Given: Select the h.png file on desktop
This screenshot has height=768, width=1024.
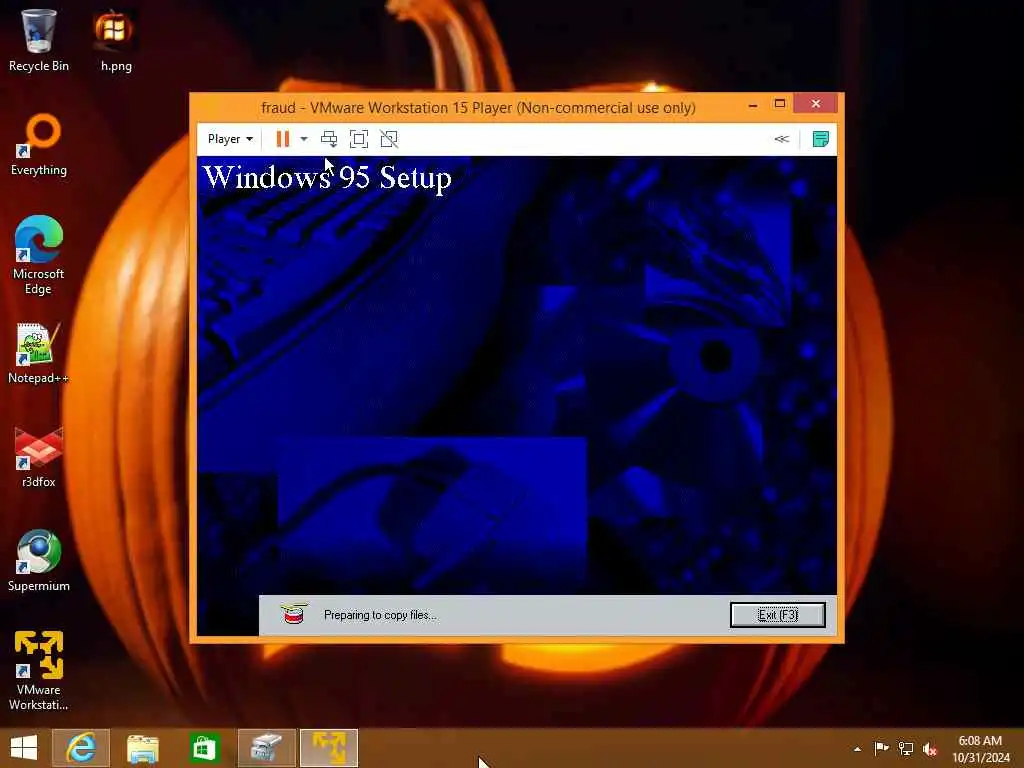Looking at the screenshot, I should coord(116,40).
